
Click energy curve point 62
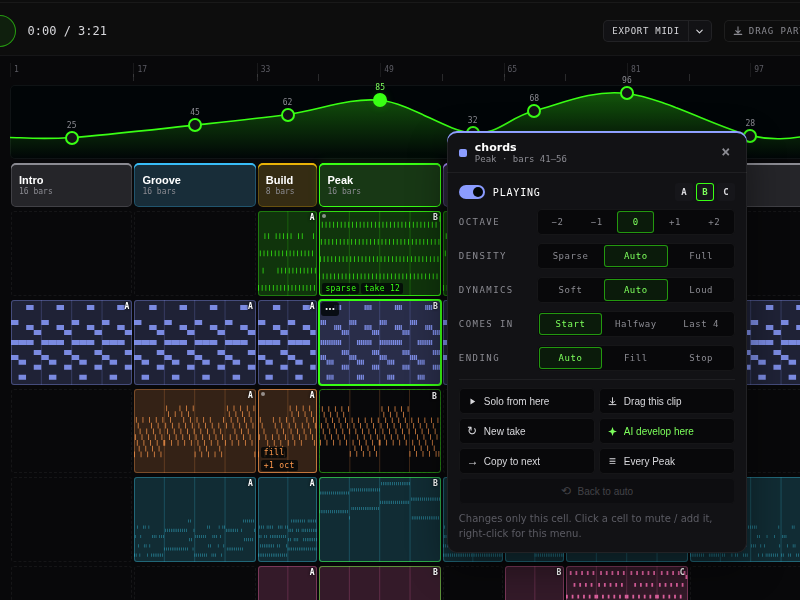tap(288, 115)
